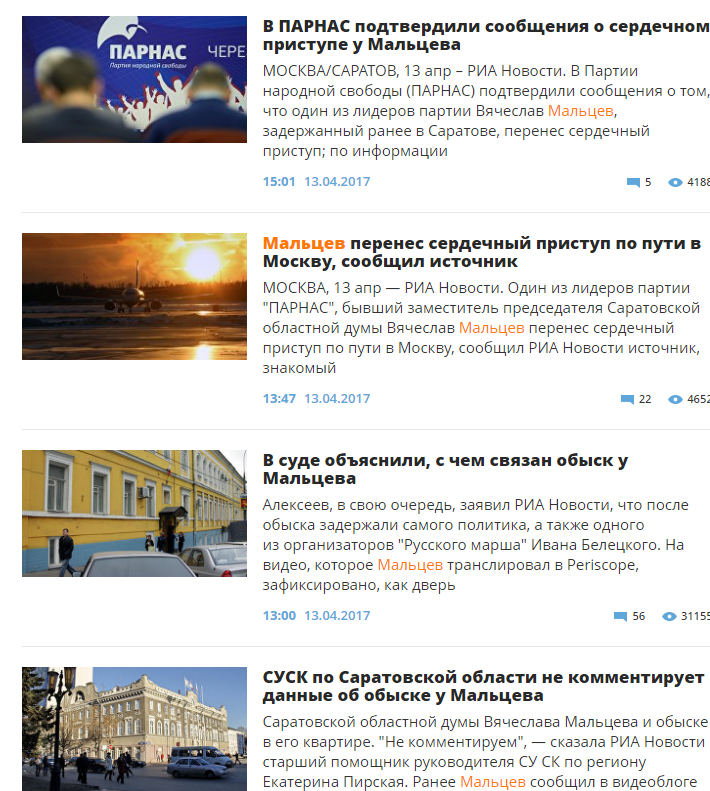This screenshot has width=710, height=791.
Task: Open PARNAS party logo thumbnail
Action: (134, 79)
